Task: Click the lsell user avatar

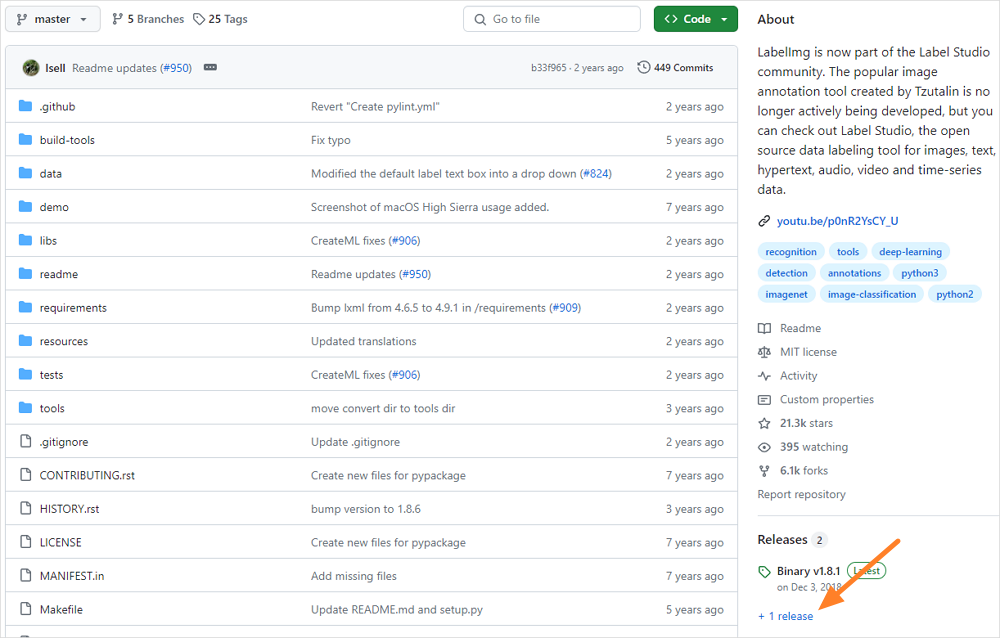Action: [31, 68]
